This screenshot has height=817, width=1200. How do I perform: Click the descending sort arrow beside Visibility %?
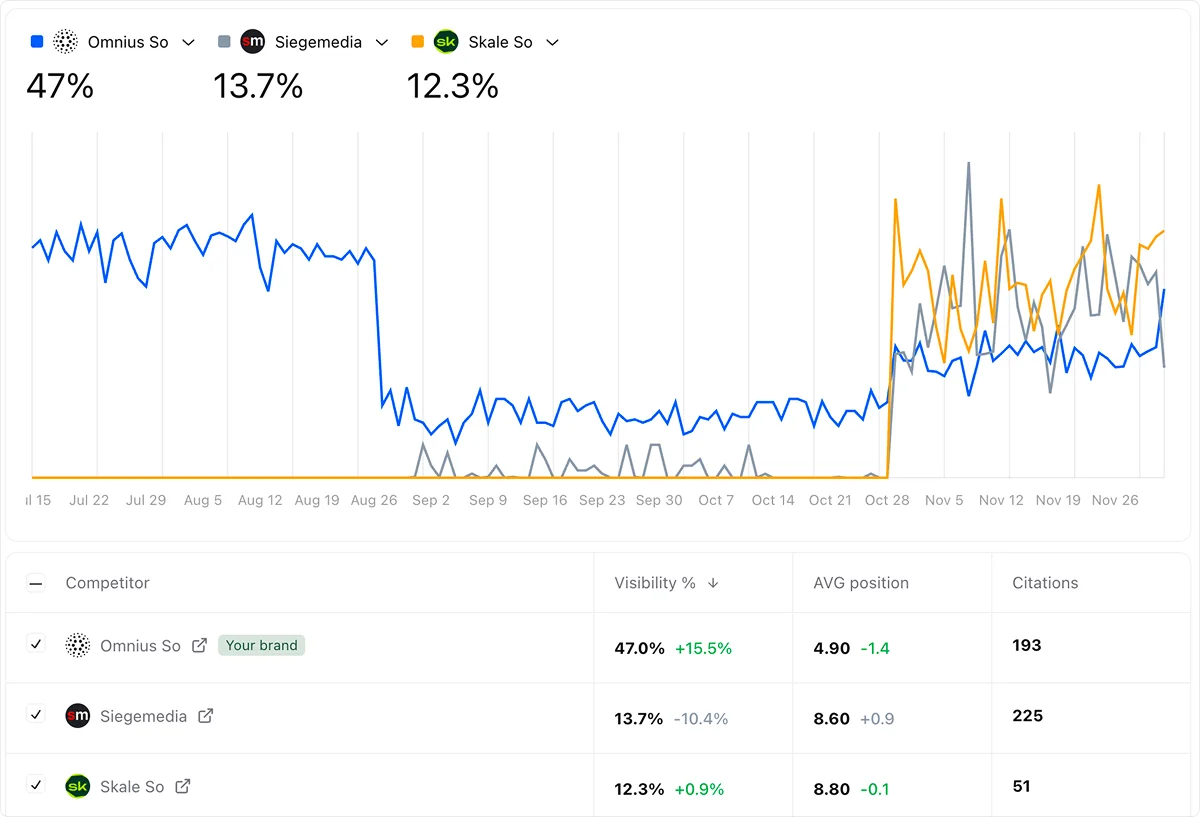tap(712, 582)
